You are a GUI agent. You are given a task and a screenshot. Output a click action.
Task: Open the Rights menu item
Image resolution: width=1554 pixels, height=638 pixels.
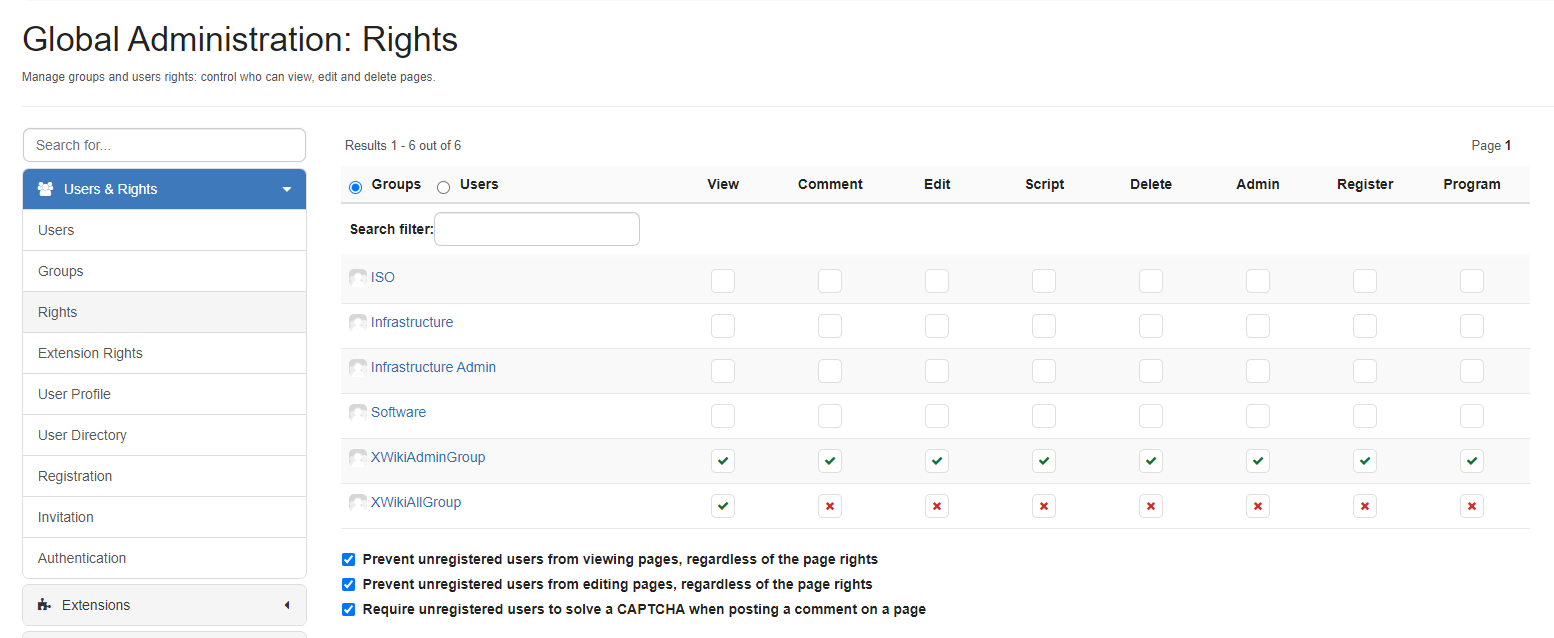click(x=164, y=312)
